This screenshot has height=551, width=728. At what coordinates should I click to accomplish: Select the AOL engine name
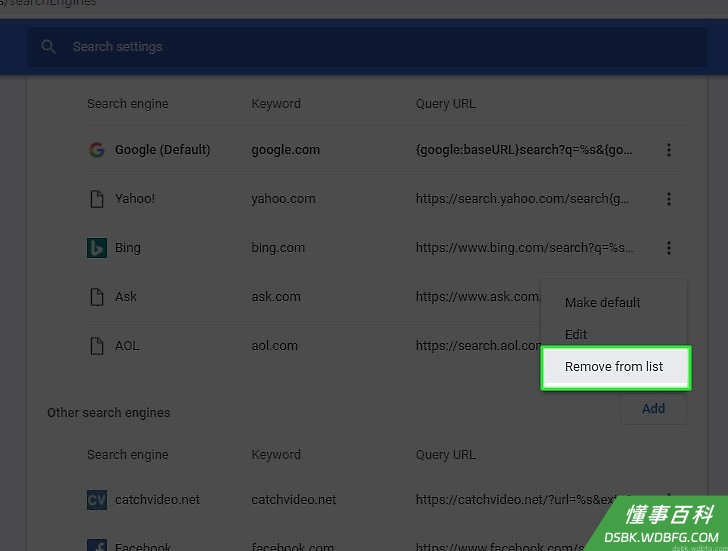tap(127, 346)
